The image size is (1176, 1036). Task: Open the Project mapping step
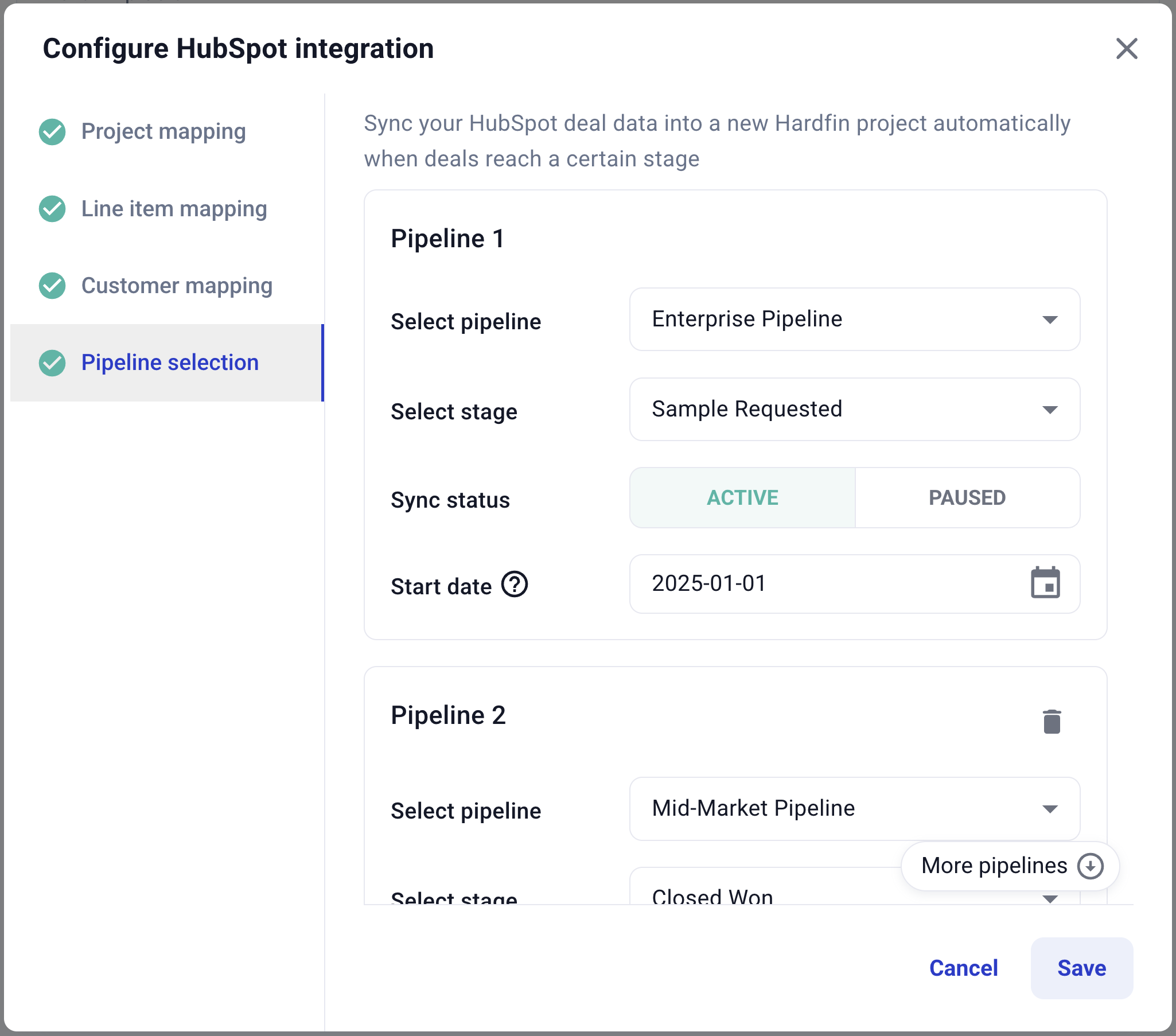tap(167, 132)
